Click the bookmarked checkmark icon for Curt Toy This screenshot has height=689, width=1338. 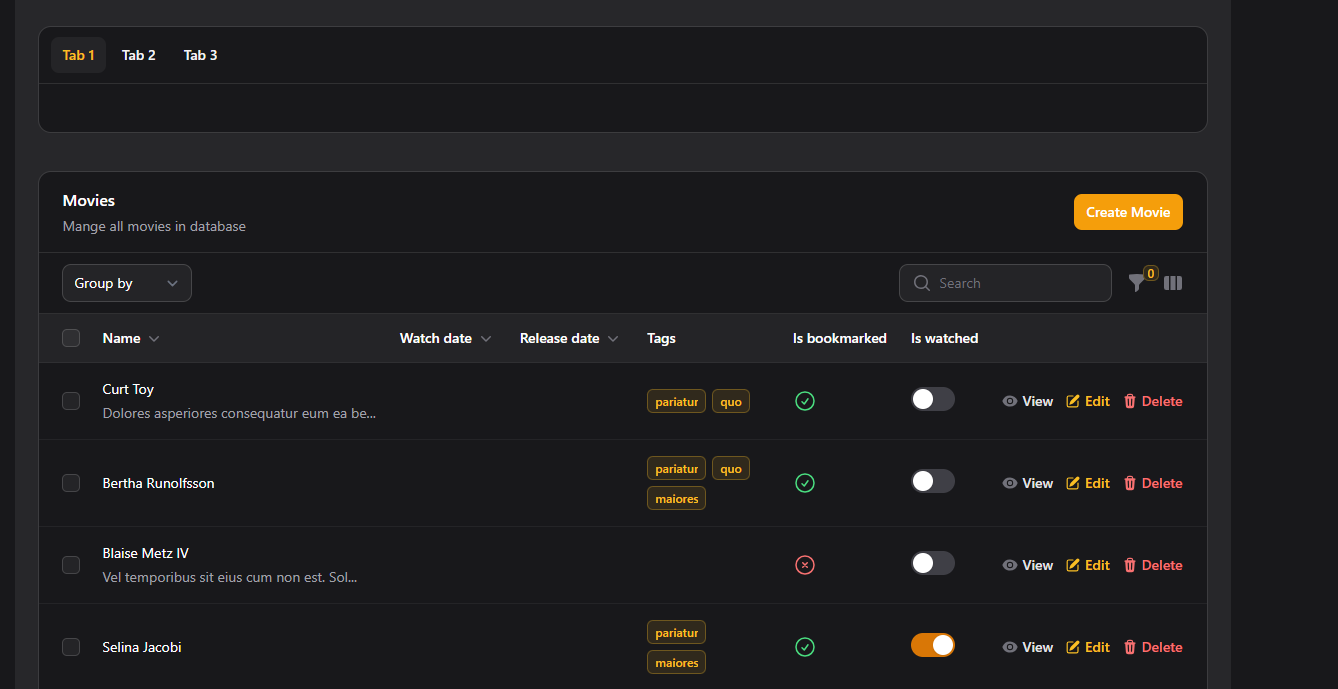(805, 401)
